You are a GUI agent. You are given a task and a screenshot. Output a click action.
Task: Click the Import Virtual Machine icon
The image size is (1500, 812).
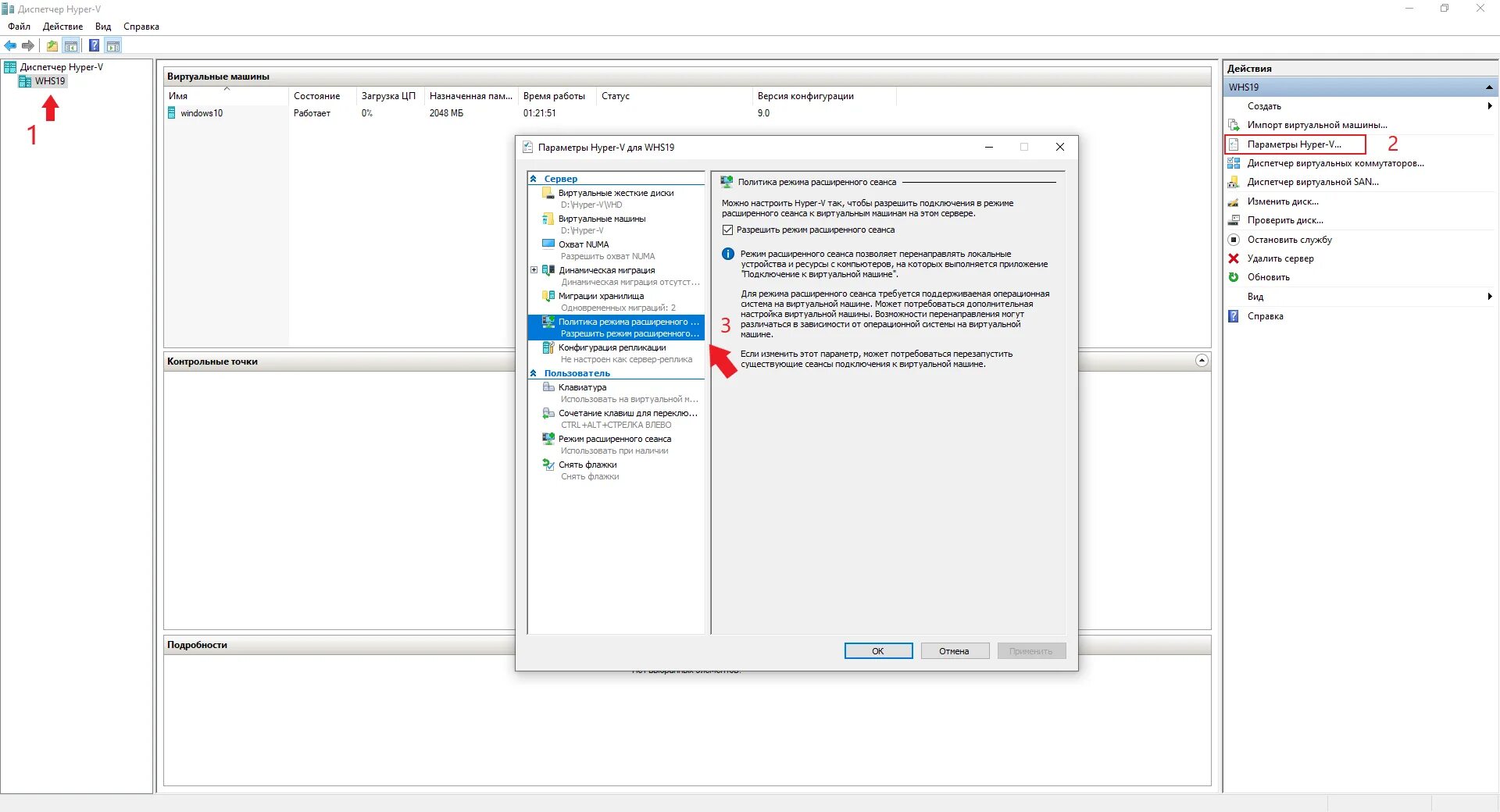[x=1234, y=125]
